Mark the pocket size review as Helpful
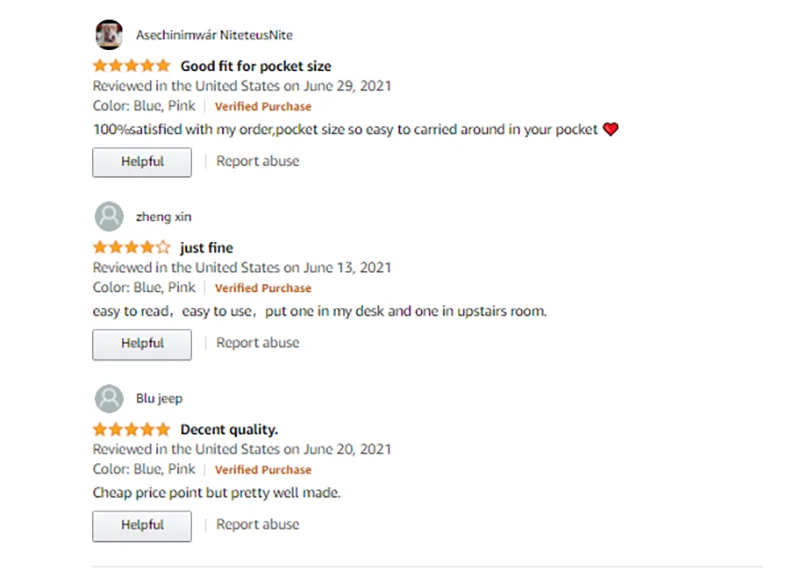Viewport: 800px width, 570px height. pos(142,162)
